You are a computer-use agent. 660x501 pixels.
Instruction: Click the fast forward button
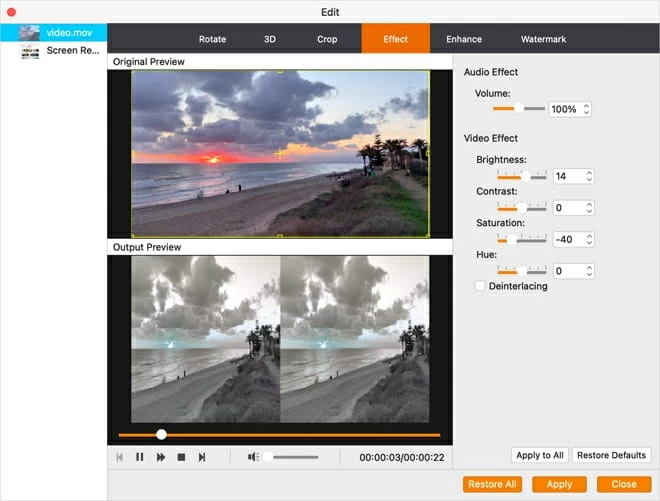(161, 457)
